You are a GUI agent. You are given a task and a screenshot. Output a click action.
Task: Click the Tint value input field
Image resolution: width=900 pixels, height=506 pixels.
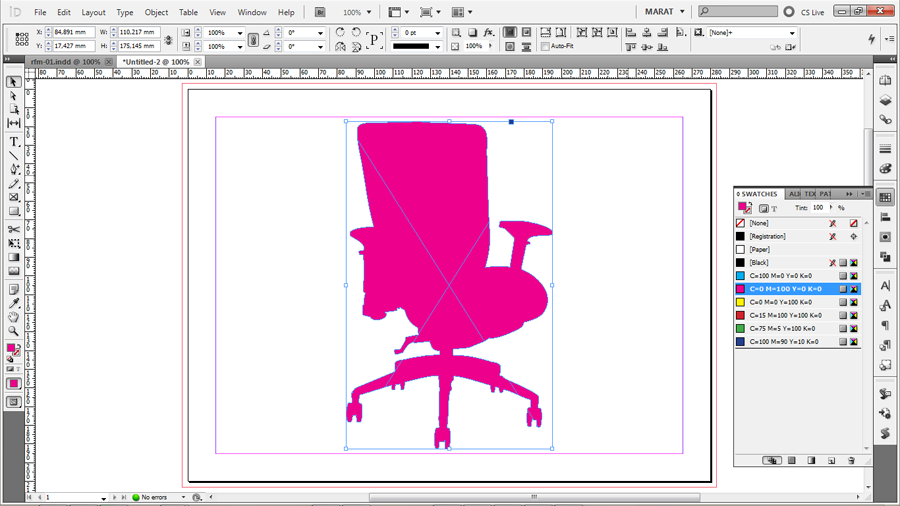[818, 208]
